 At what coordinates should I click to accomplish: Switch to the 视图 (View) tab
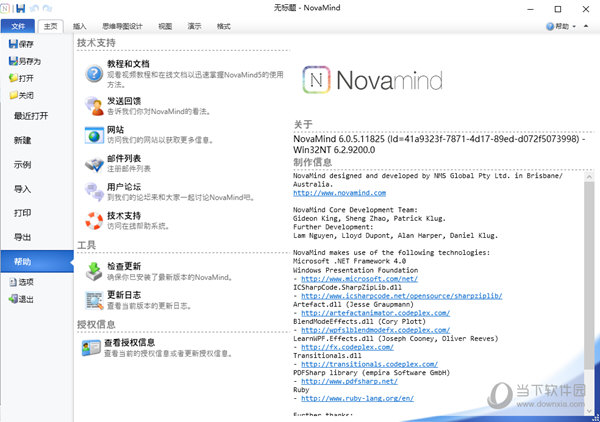coord(165,26)
